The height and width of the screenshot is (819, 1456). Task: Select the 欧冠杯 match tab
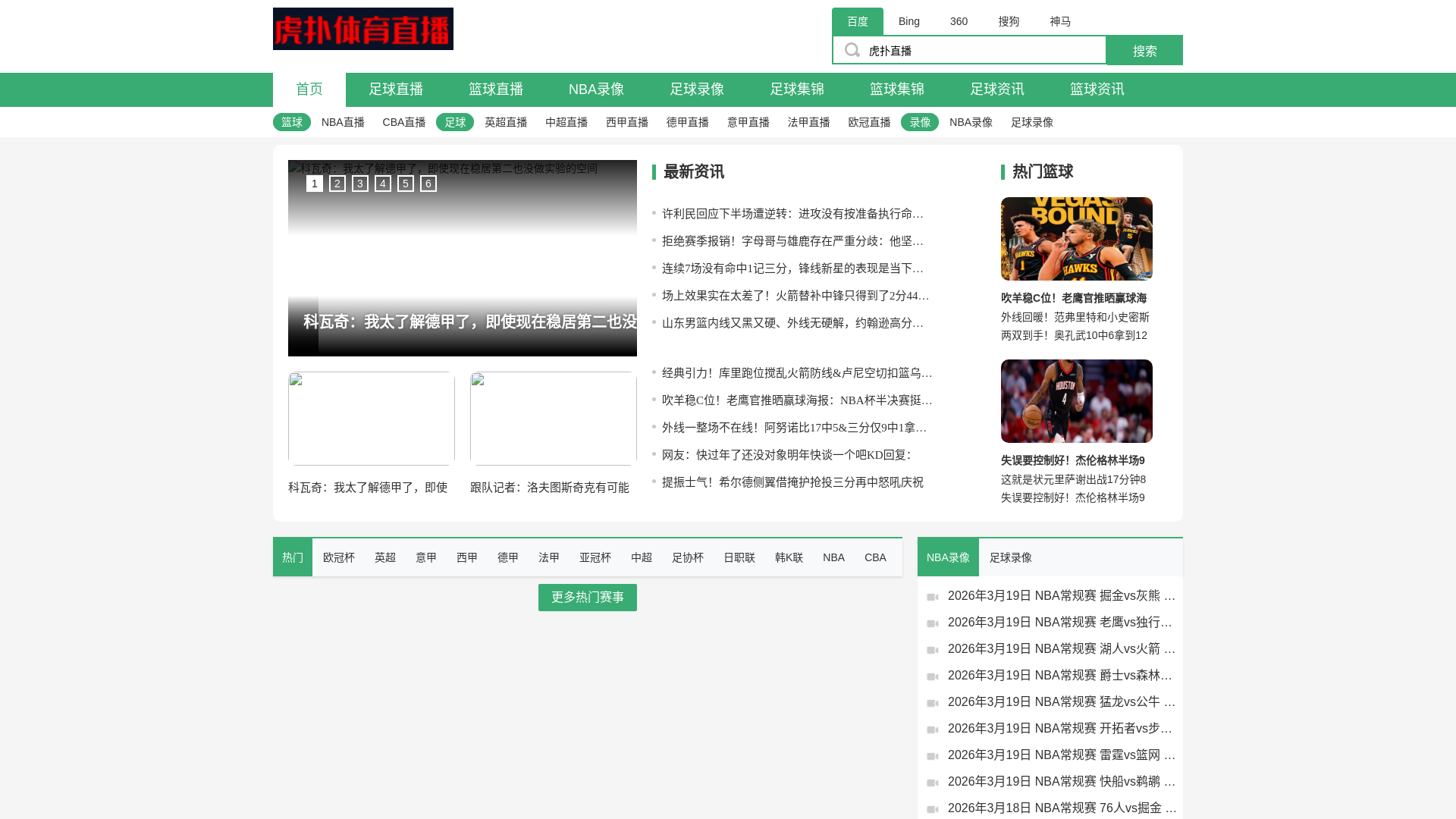339,557
